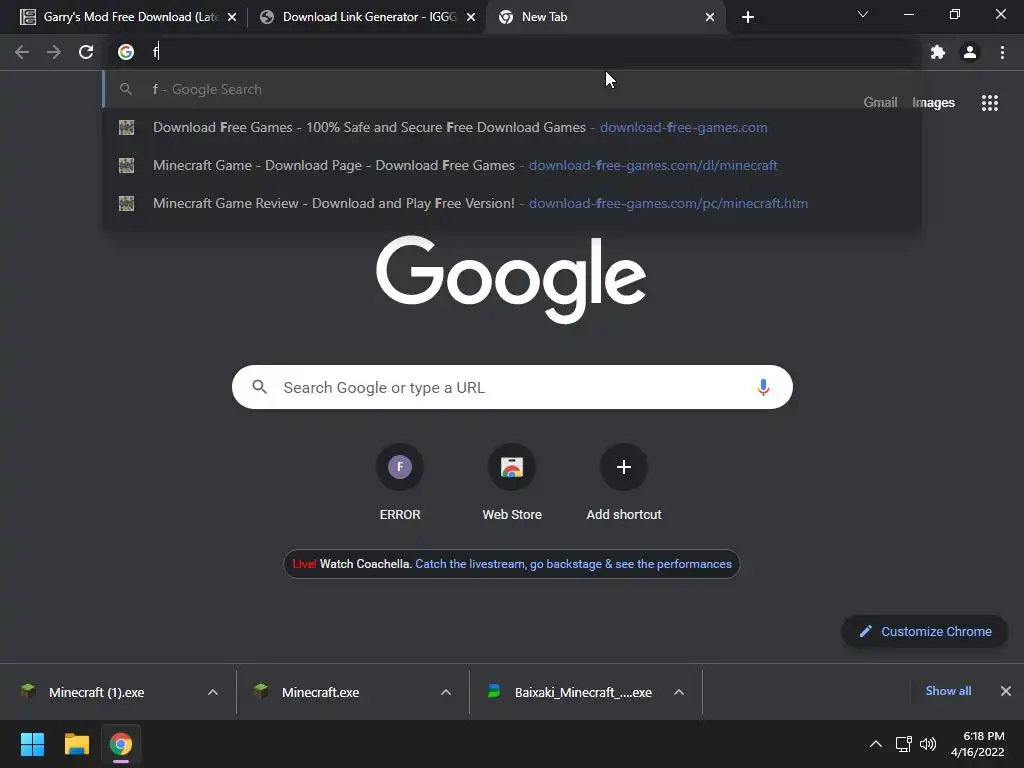Switch to Garry's Mod Free Download tab
Image resolution: width=1024 pixels, height=768 pixels.
tap(128, 17)
